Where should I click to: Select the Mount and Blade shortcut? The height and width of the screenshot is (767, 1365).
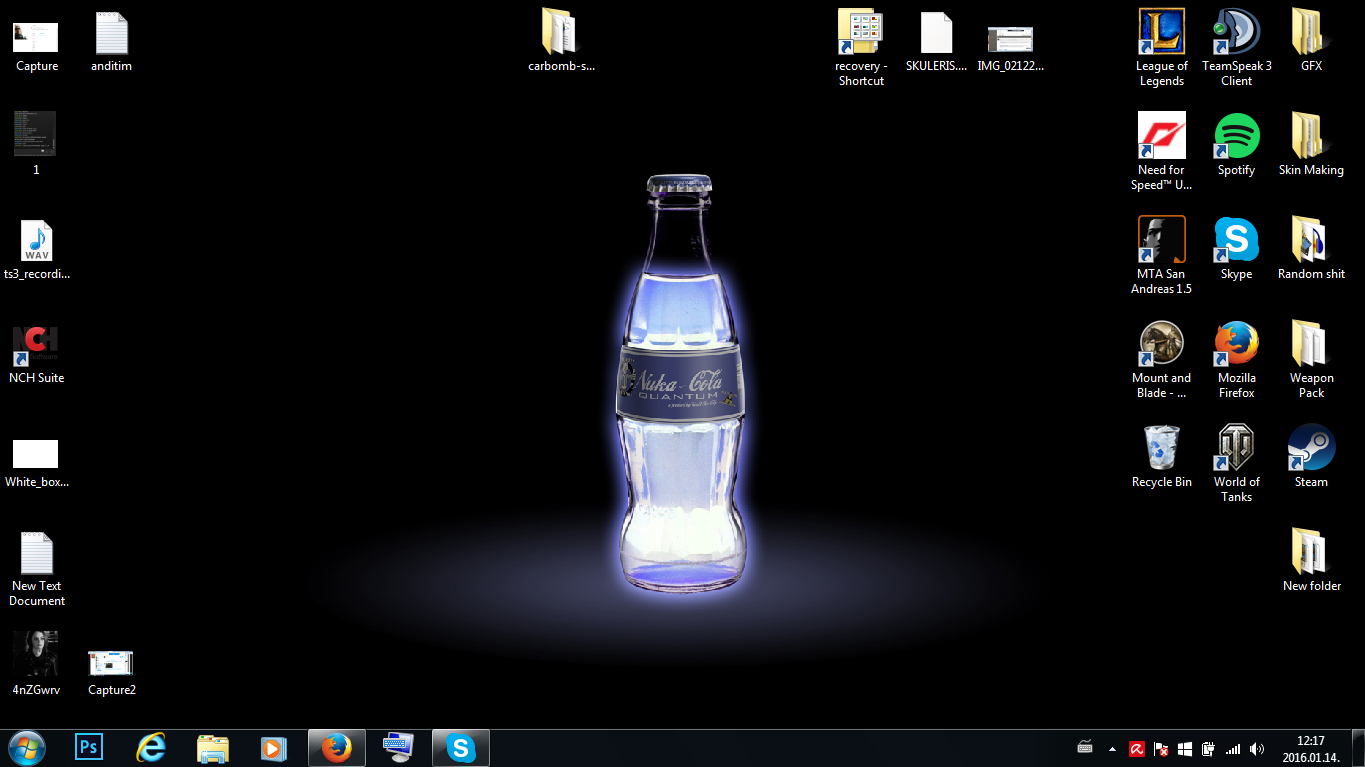[x=1161, y=360]
